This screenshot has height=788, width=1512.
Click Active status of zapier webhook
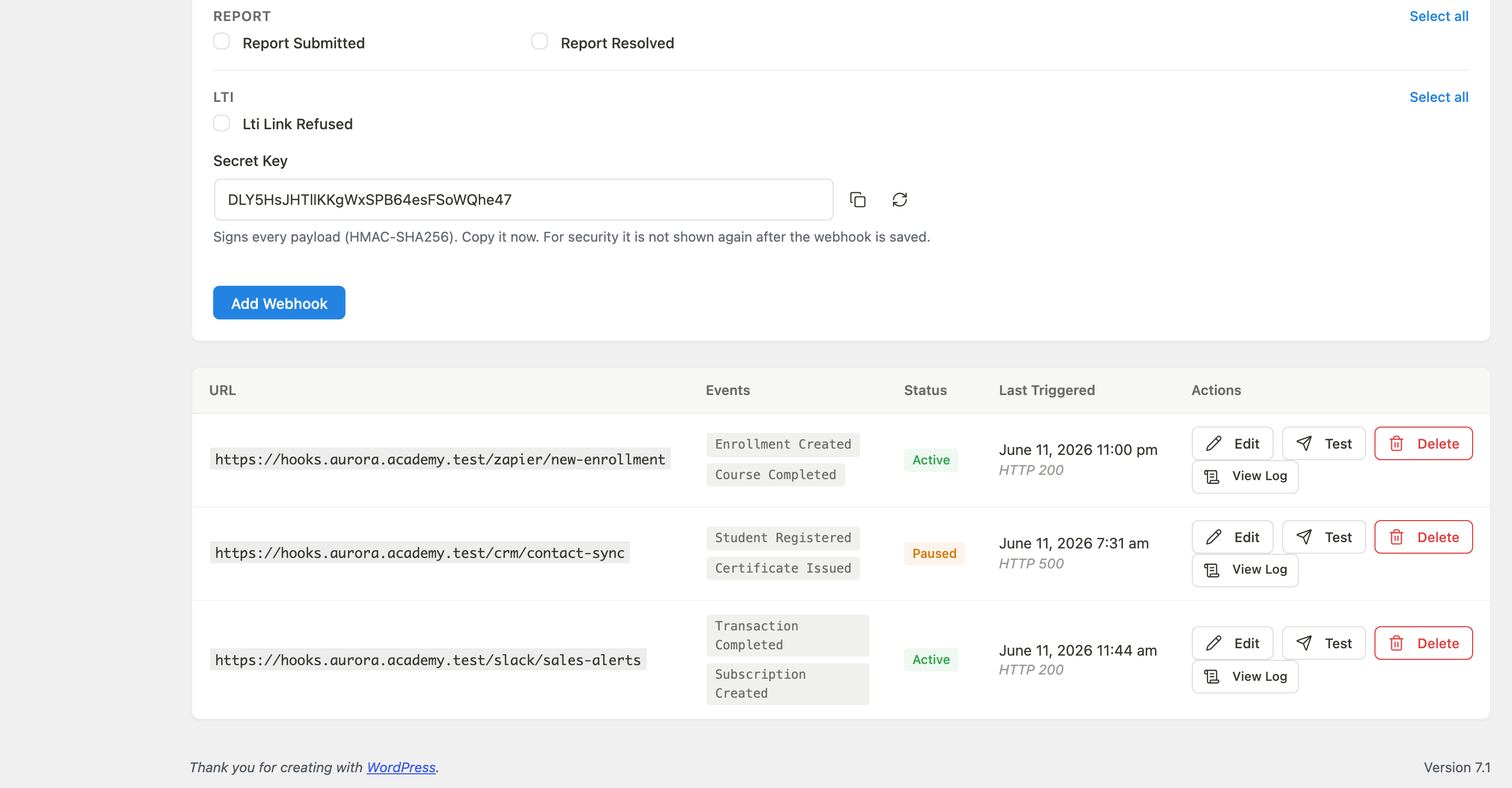point(930,460)
